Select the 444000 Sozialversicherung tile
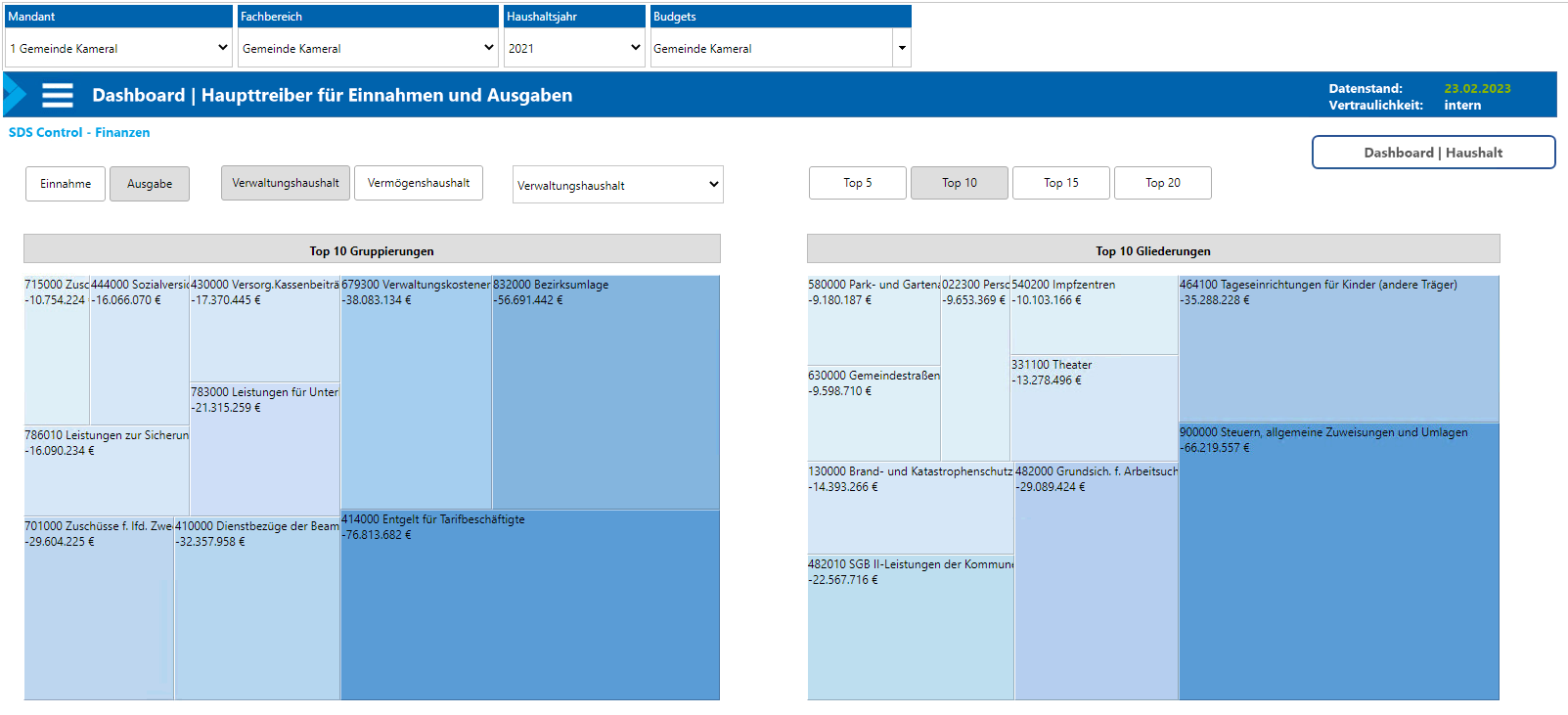Image resolution: width=1568 pixels, height=715 pixels. (139, 350)
